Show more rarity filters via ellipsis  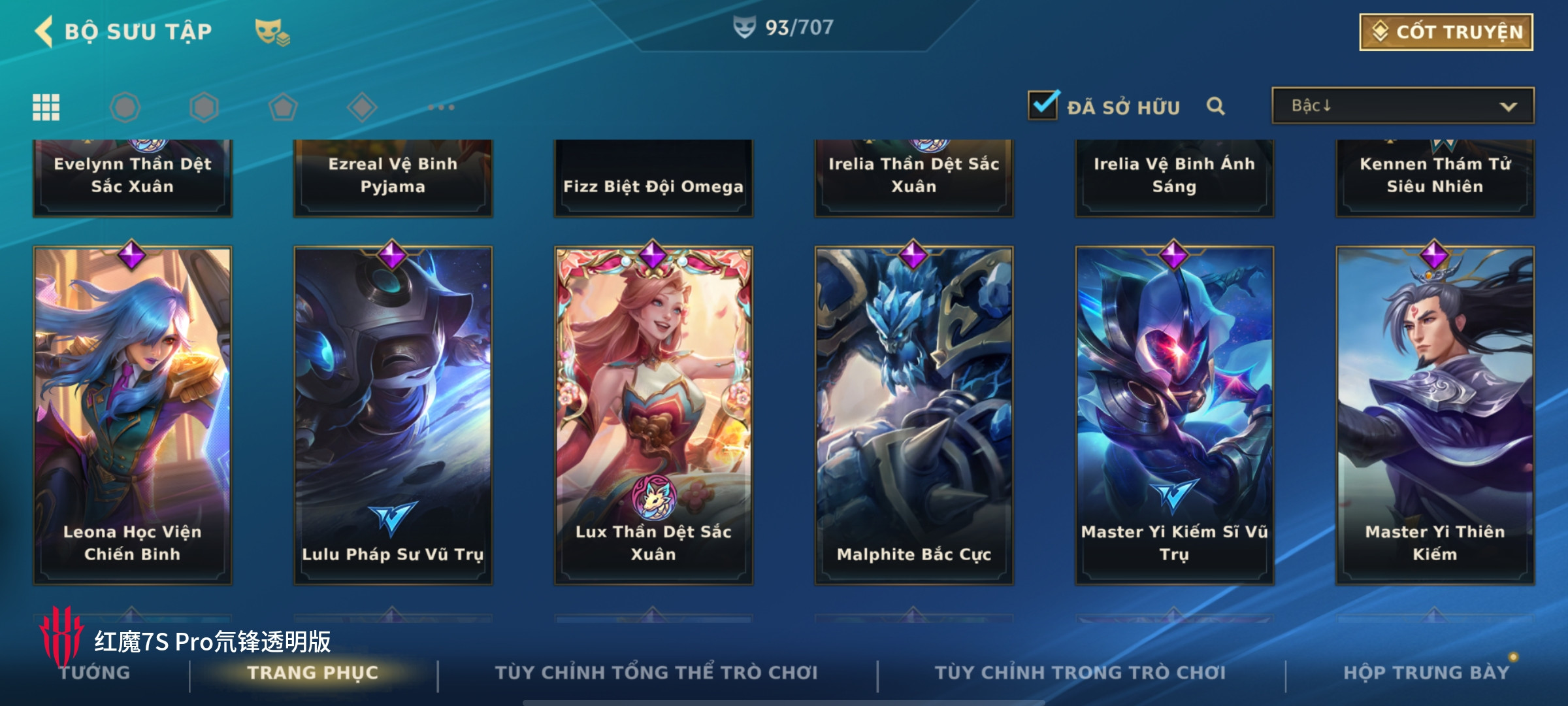point(442,107)
